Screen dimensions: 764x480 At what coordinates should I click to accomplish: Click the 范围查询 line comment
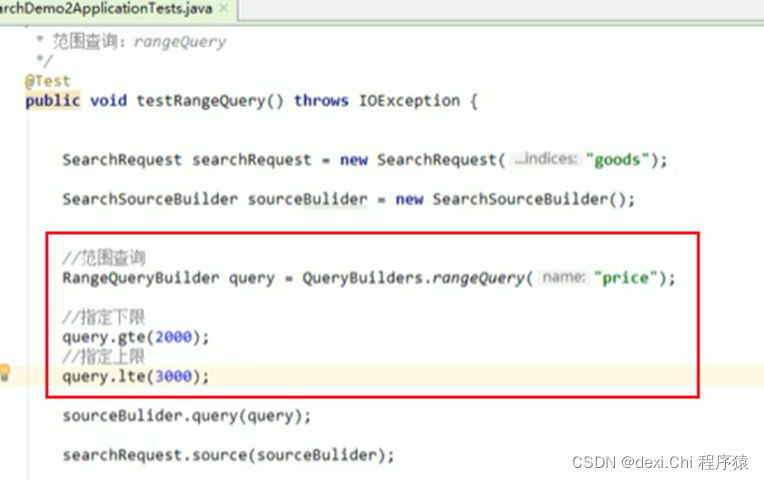(x=104, y=258)
